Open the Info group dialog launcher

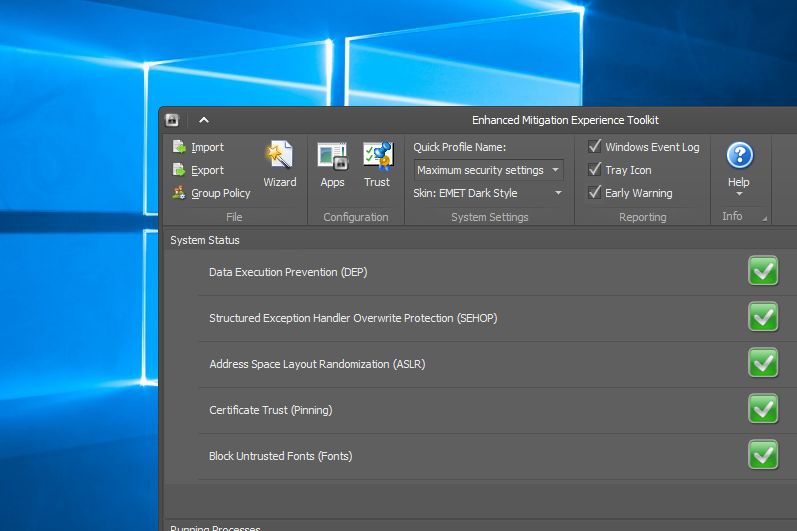click(x=764, y=218)
